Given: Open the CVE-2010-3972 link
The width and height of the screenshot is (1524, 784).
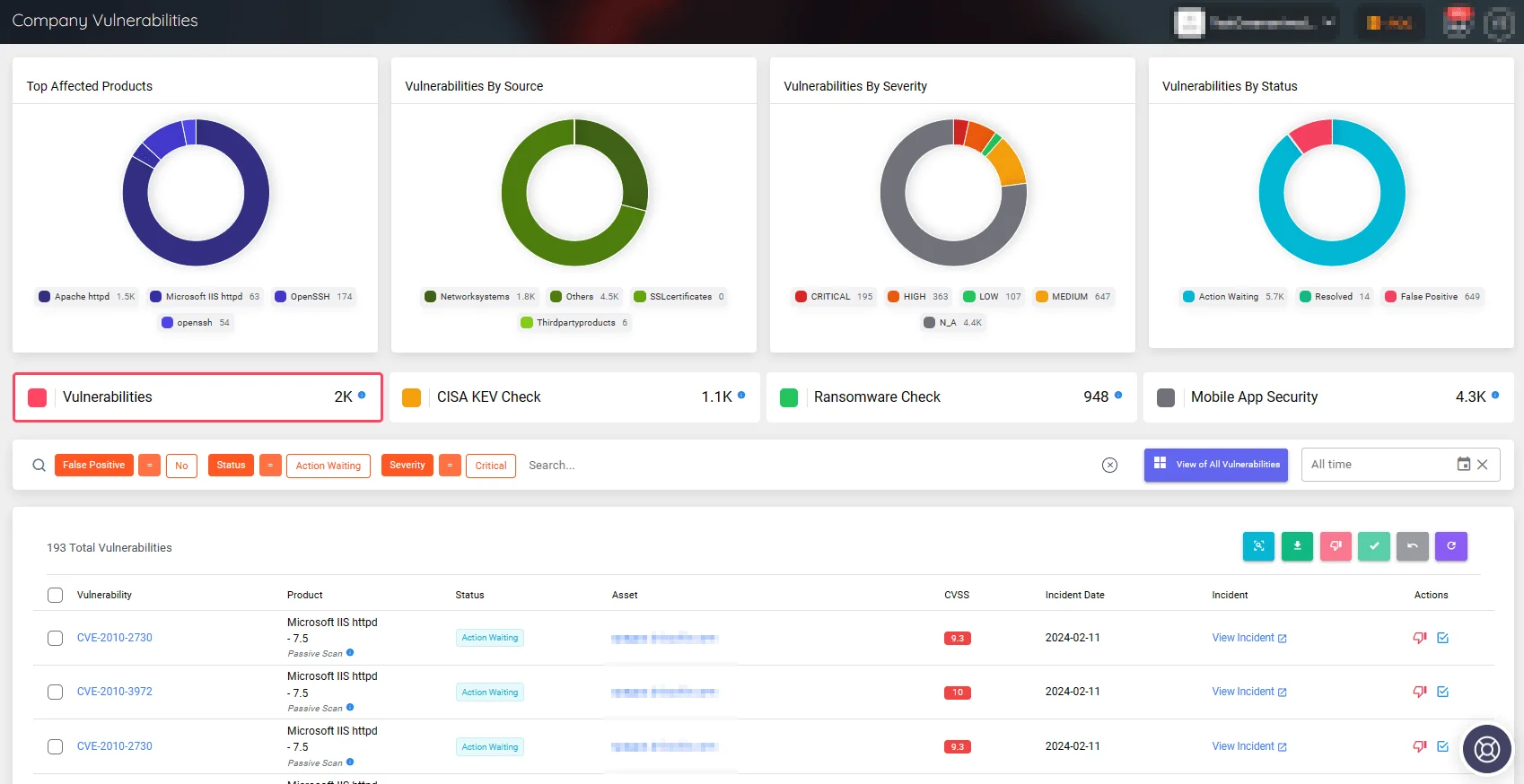Looking at the screenshot, I should pyautogui.click(x=115, y=692).
